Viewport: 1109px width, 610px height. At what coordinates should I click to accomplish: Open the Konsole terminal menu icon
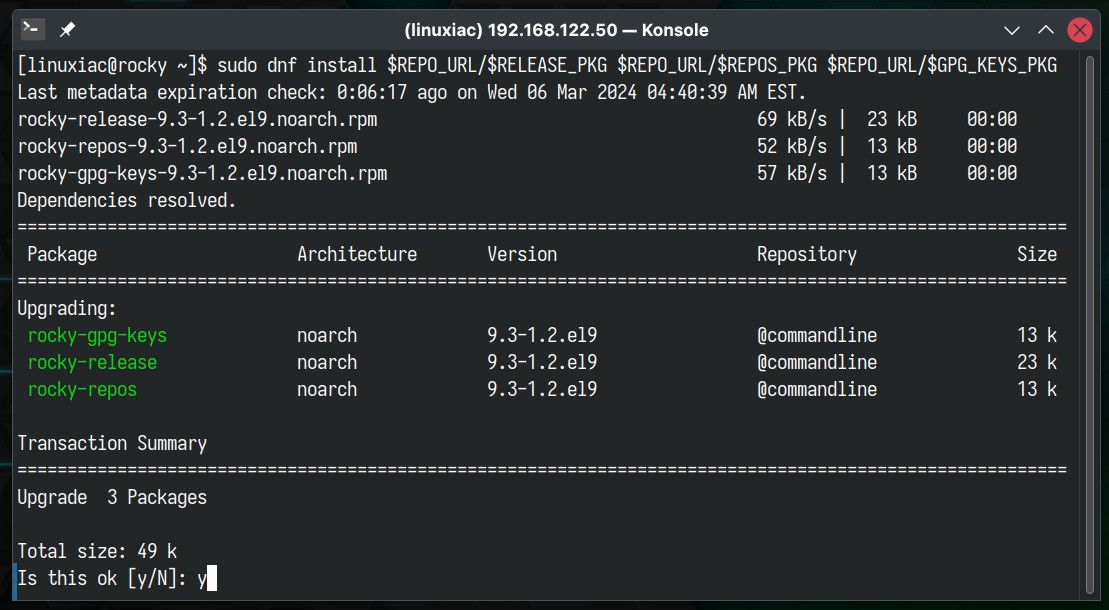coord(33,29)
